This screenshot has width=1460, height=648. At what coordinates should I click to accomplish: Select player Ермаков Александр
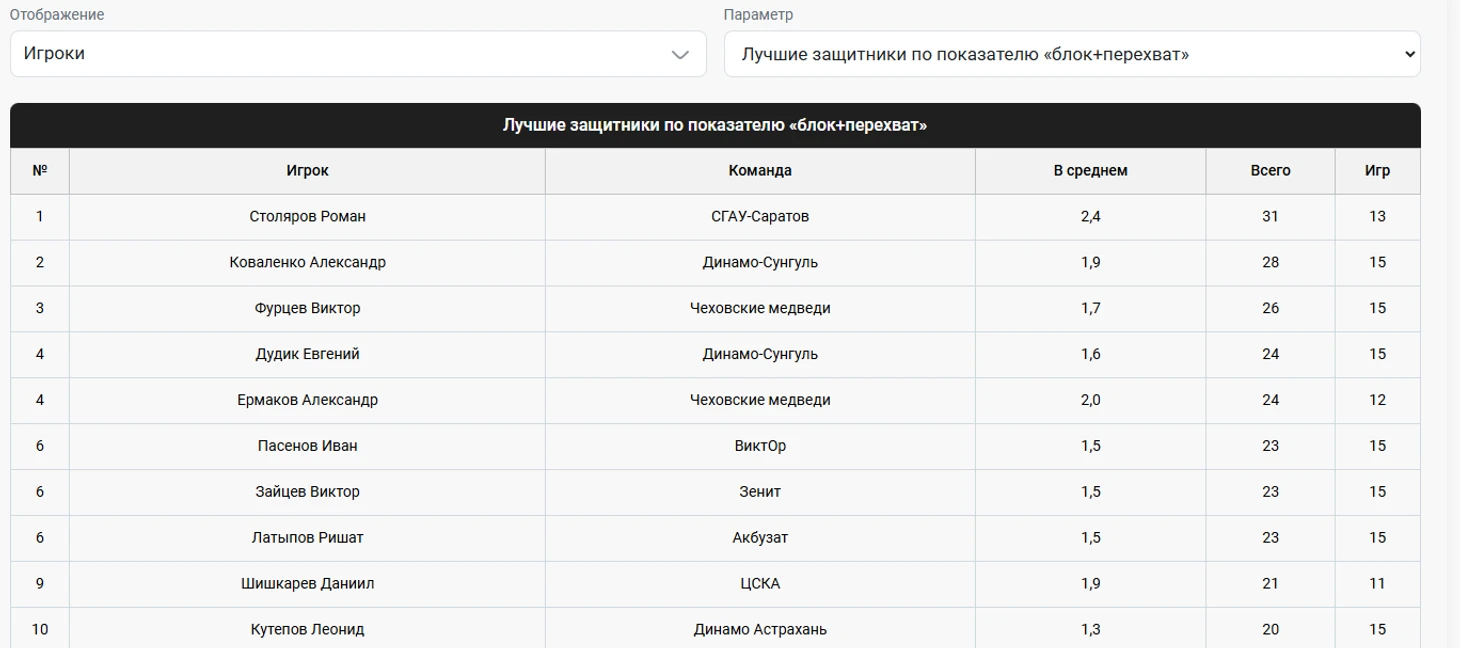point(307,400)
